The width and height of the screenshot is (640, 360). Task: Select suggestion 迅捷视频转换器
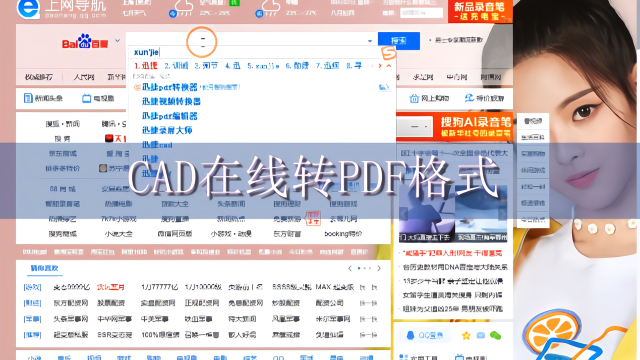pos(171,101)
